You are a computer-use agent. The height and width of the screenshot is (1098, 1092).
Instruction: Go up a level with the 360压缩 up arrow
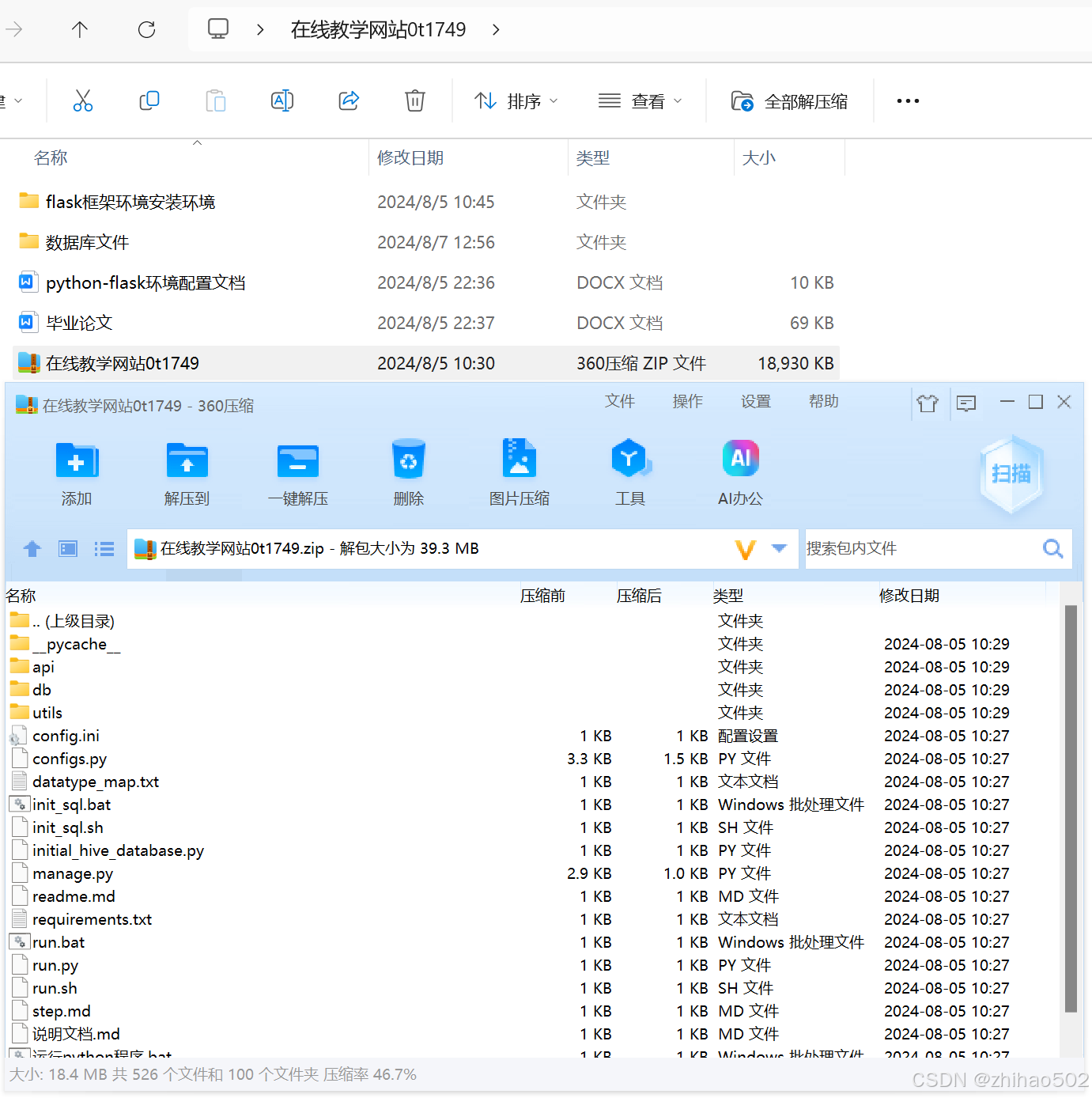pos(32,548)
